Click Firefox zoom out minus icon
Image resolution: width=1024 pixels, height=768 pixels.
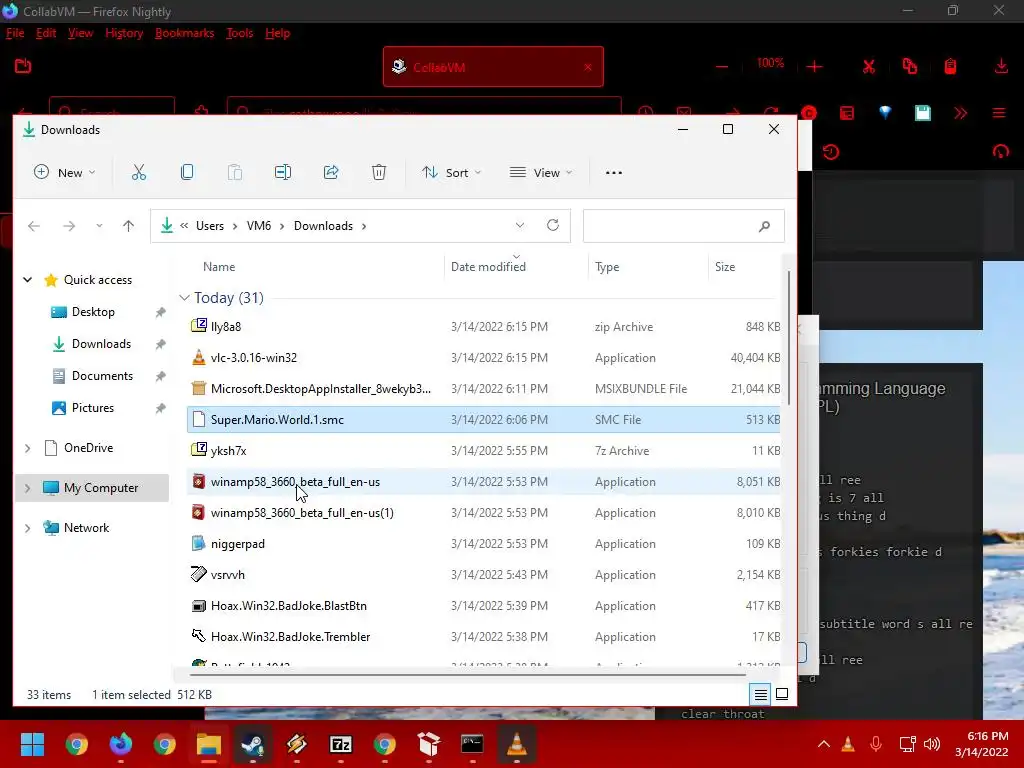722,67
